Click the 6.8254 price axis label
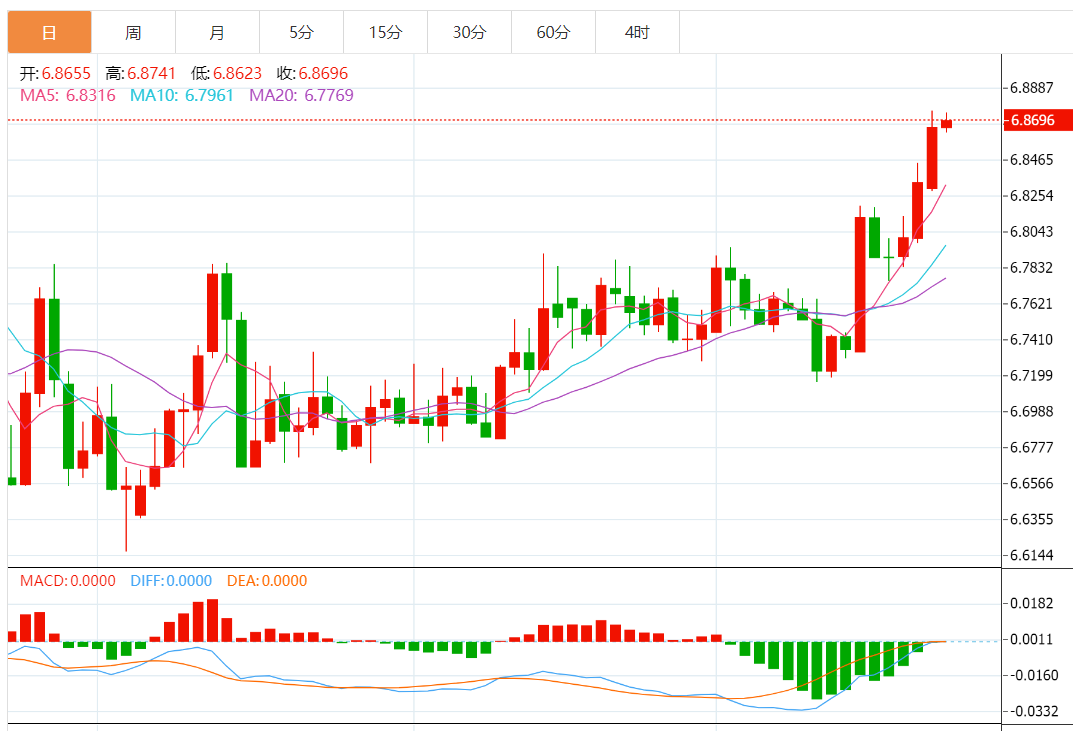1073x731 pixels. pyautogui.click(x=1032, y=196)
